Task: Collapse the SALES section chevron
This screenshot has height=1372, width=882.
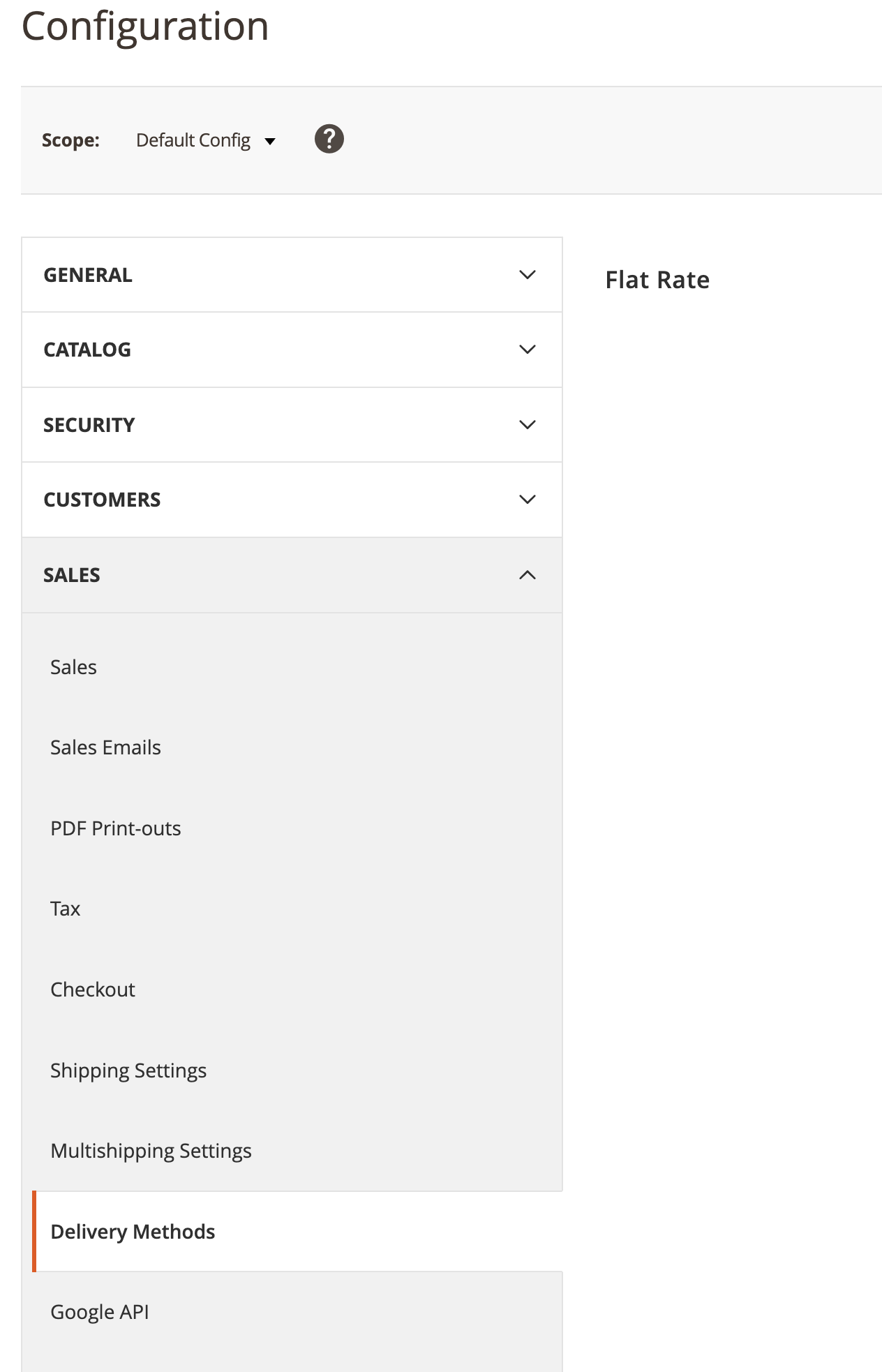Action: click(x=528, y=575)
